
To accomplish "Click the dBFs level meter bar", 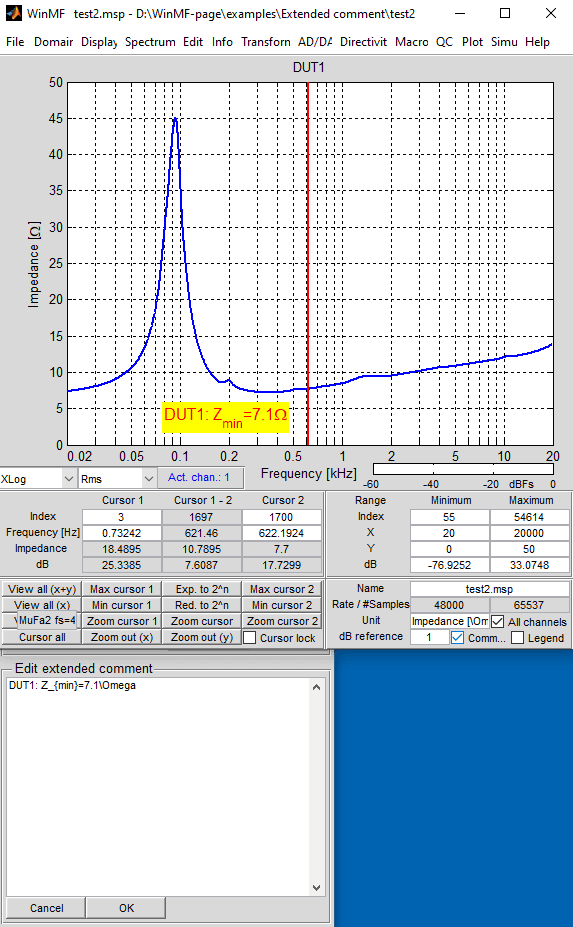I will pos(463,469).
